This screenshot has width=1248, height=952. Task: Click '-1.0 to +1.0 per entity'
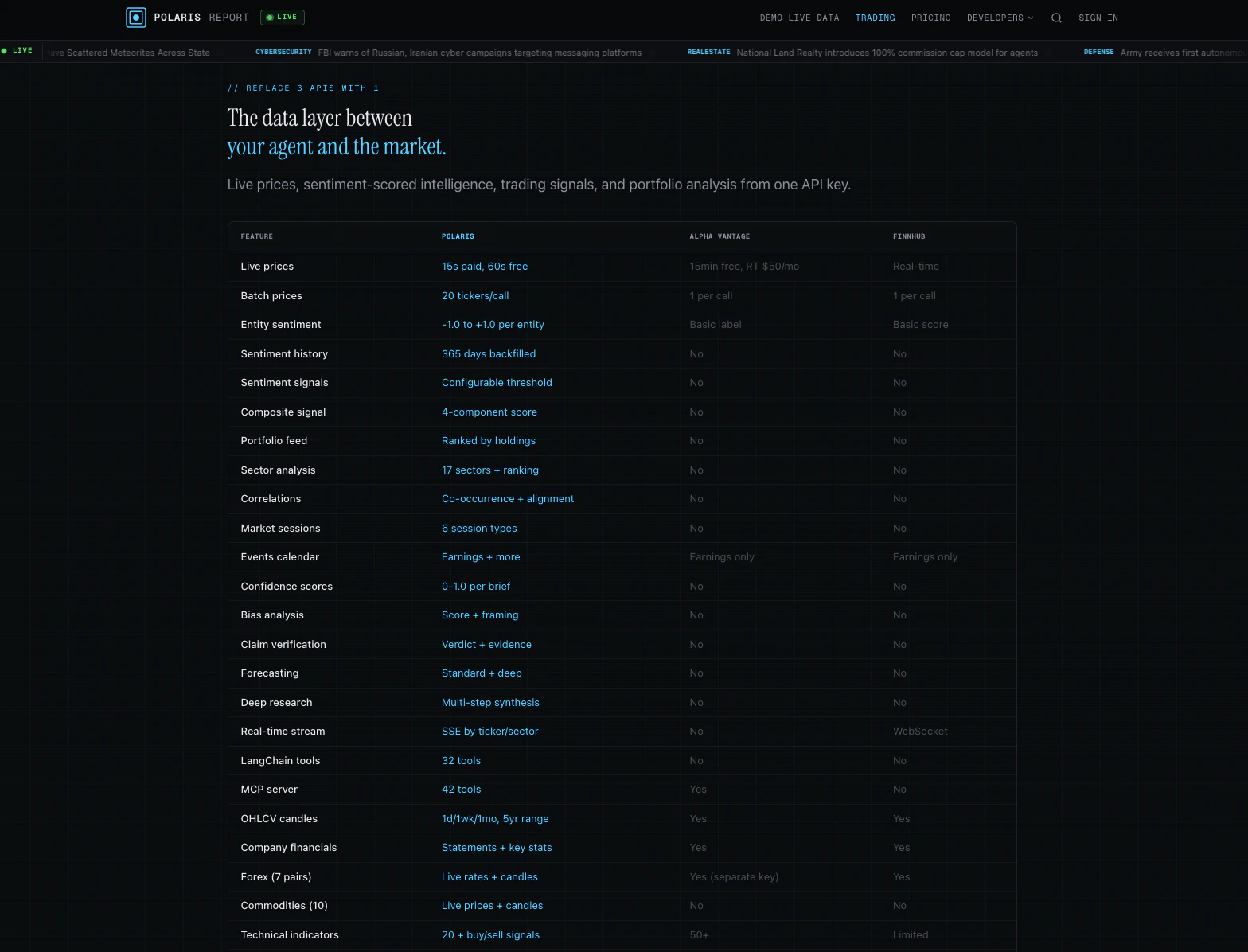[493, 325]
